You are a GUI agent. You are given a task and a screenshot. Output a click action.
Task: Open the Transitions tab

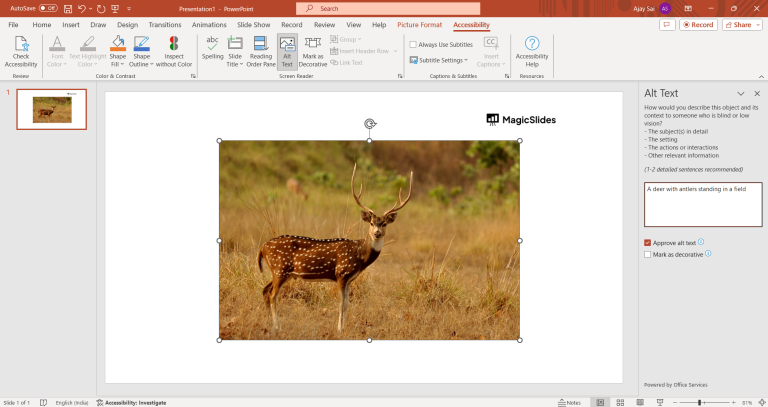[x=165, y=24]
